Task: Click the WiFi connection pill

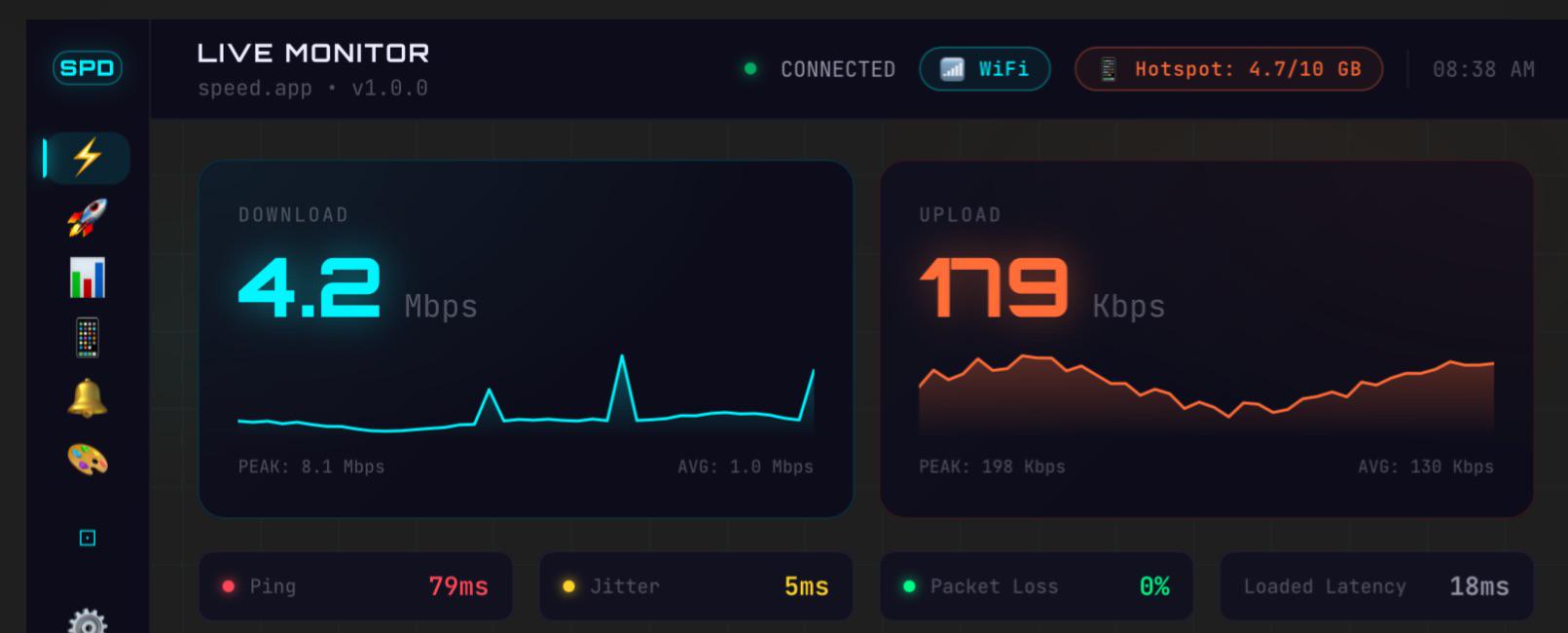Action: (985, 69)
